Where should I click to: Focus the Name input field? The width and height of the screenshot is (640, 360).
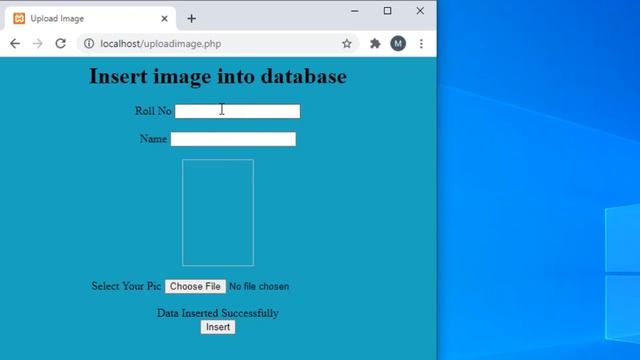pyautogui.click(x=233, y=139)
